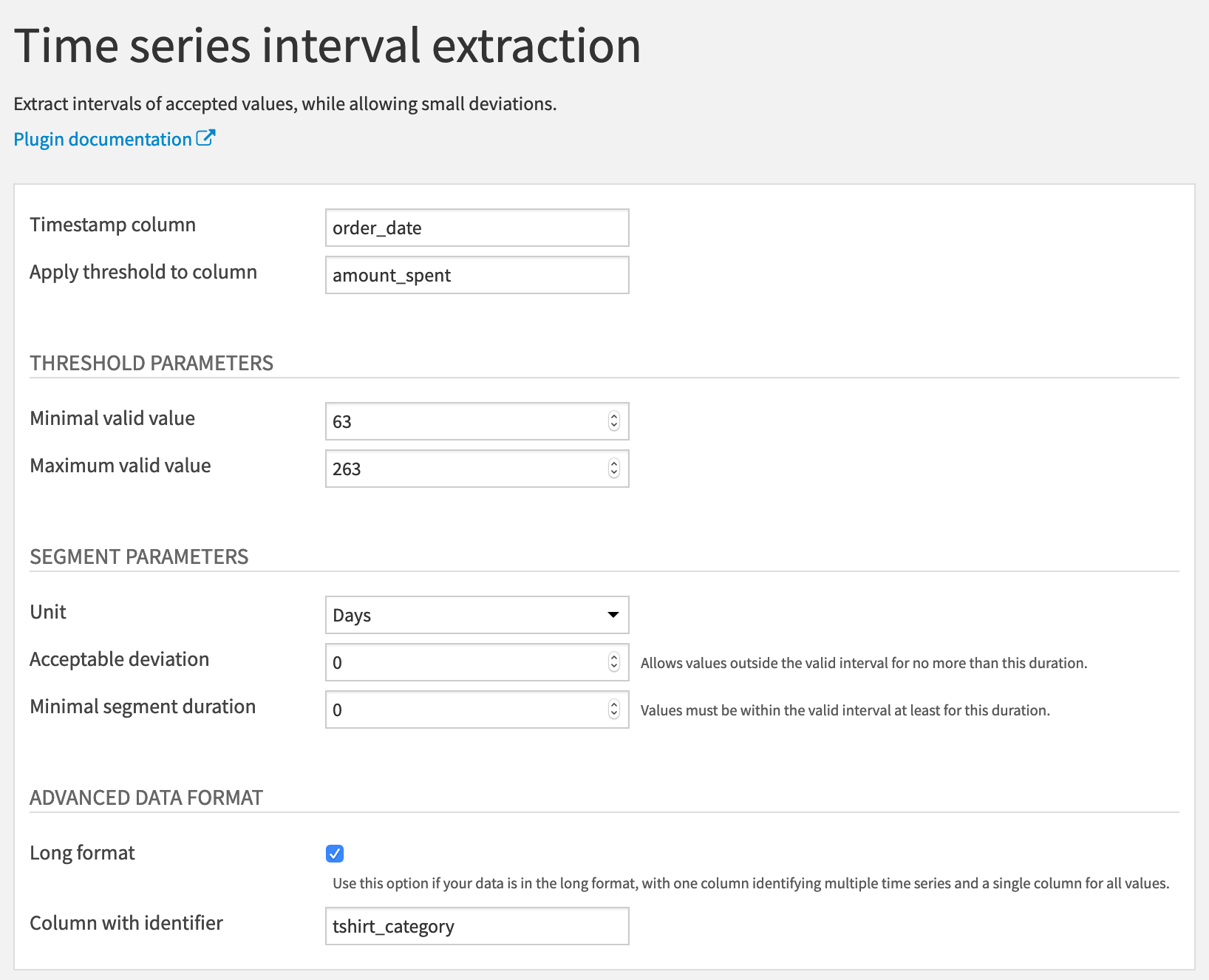The image size is (1209, 980).
Task: Uncheck the Long format checkbox
Action: pos(335,854)
